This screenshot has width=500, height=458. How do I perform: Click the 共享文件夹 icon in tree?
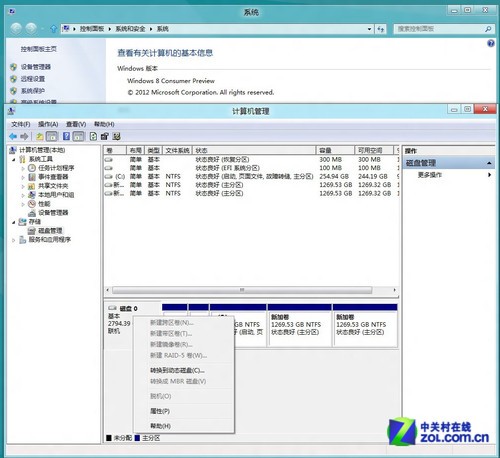pos(32,186)
